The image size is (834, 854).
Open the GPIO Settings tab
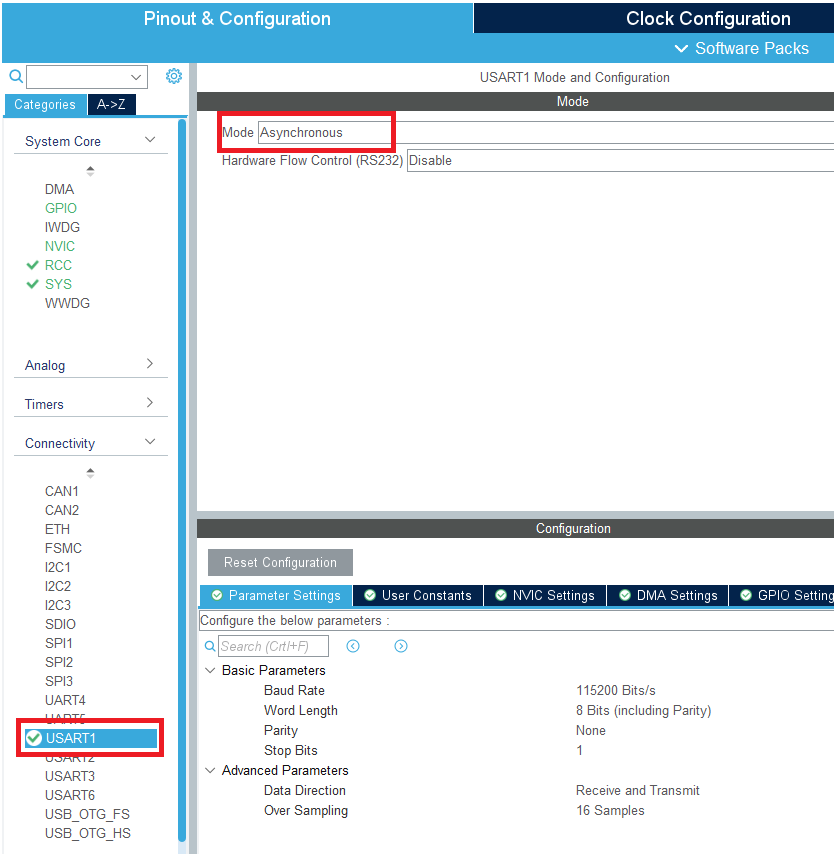[782, 595]
